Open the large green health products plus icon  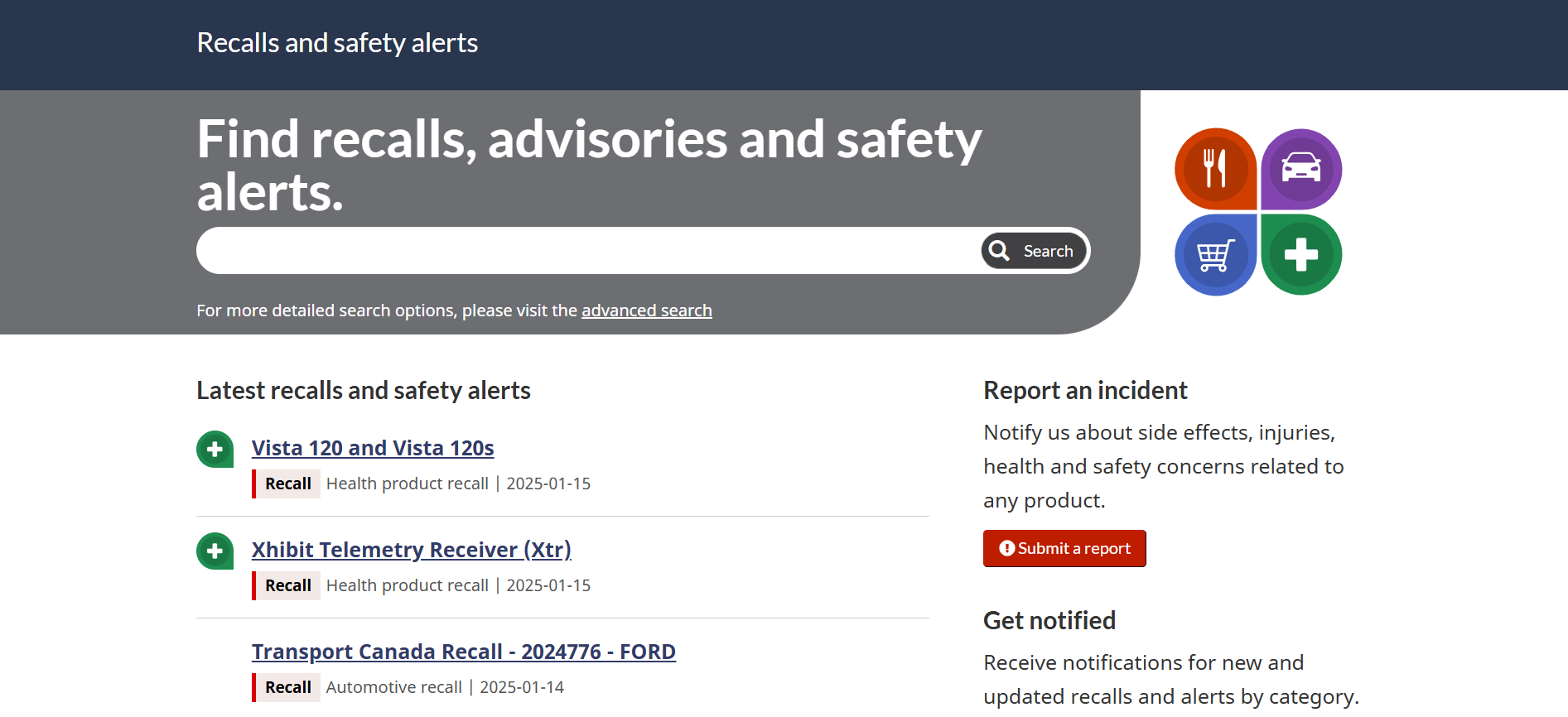pyautogui.click(x=1300, y=255)
